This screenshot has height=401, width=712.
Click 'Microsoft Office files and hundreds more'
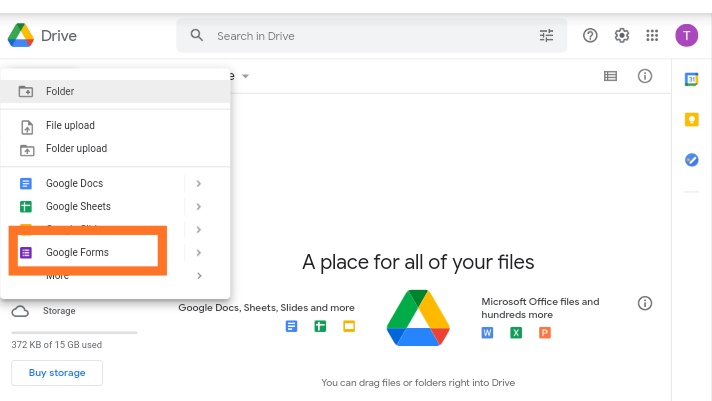(540, 308)
